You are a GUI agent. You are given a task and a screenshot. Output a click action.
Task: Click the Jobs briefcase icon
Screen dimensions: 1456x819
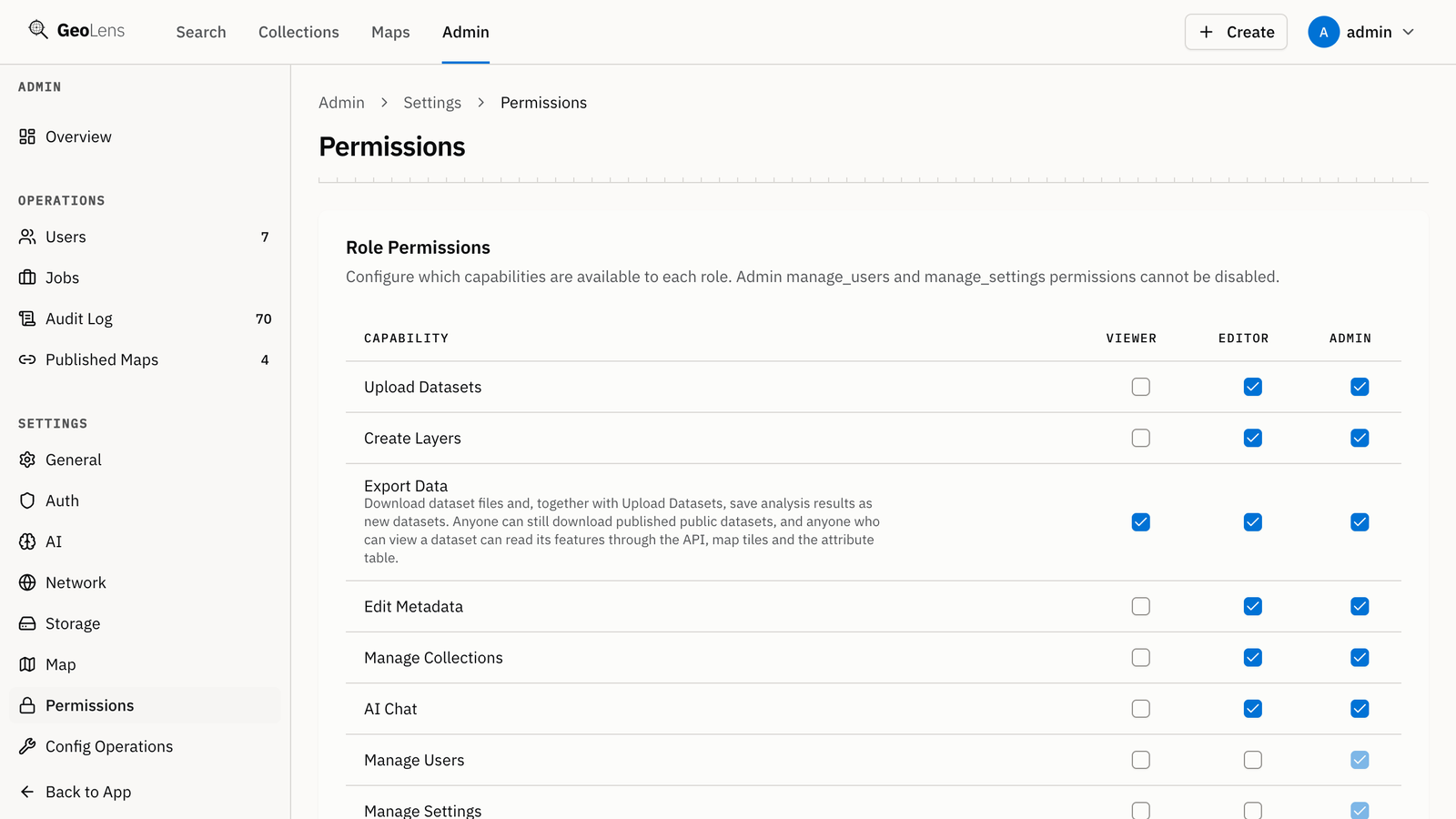tap(27, 278)
